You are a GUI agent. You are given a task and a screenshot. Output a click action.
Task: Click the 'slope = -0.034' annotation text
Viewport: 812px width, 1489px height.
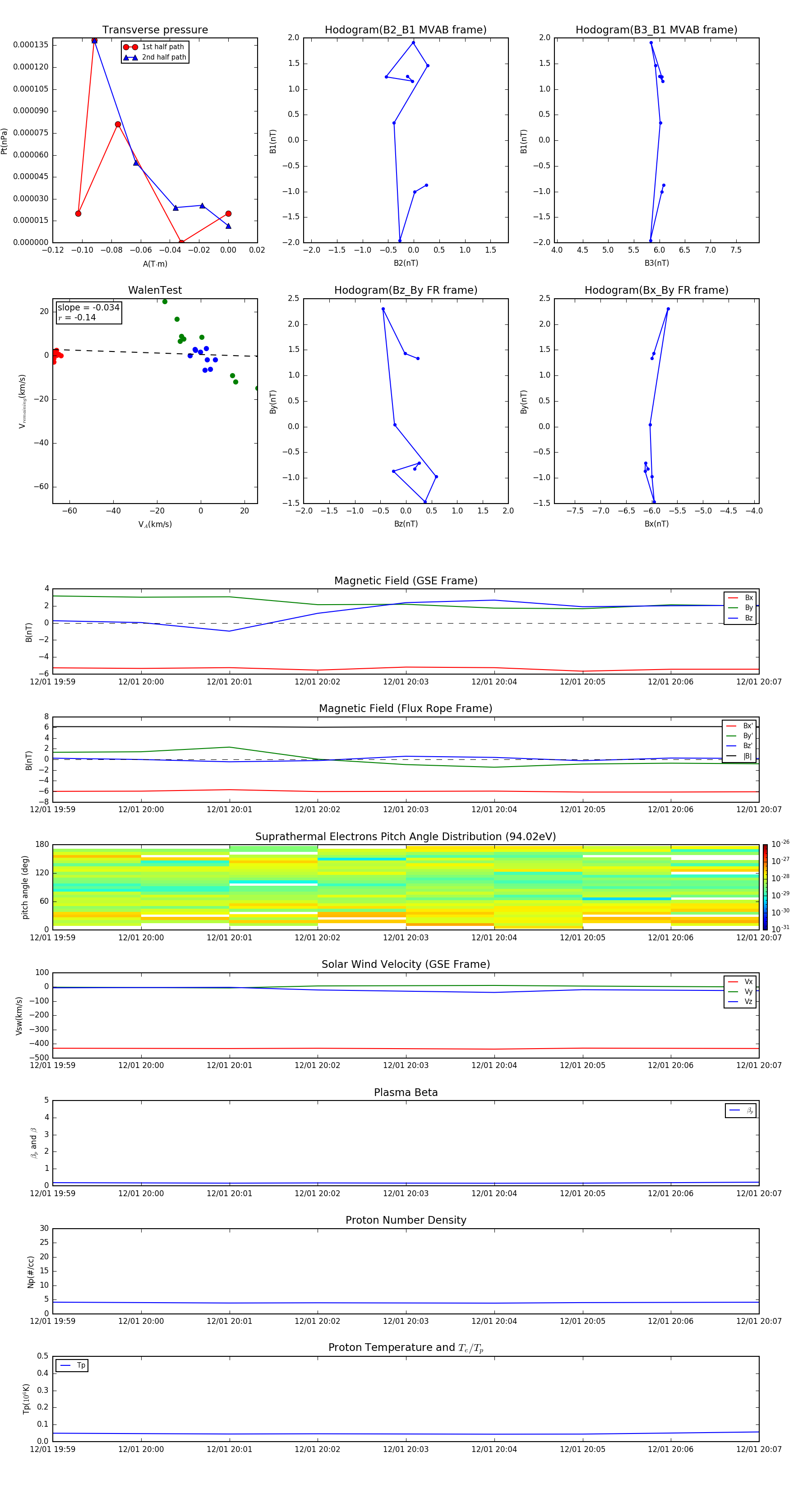(88, 308)
